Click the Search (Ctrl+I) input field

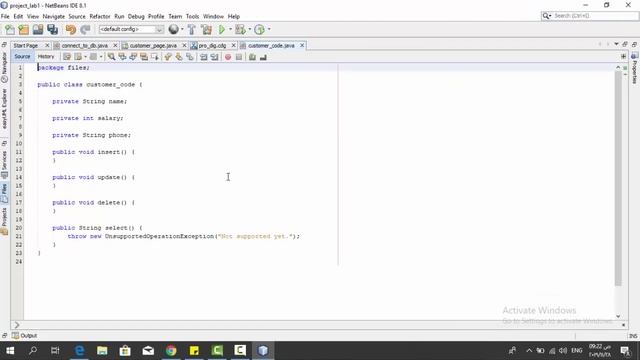click(595, 16)
